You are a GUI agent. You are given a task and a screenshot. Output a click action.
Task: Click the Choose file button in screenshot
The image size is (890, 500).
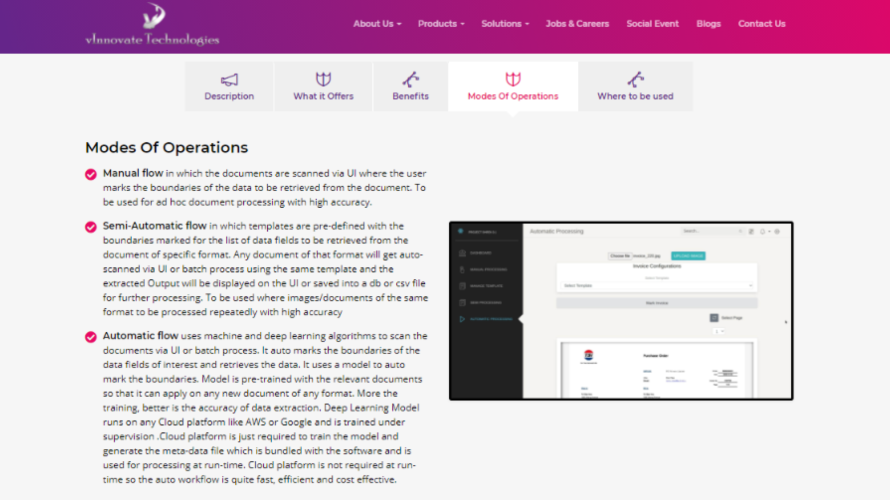tap(619, 256)
